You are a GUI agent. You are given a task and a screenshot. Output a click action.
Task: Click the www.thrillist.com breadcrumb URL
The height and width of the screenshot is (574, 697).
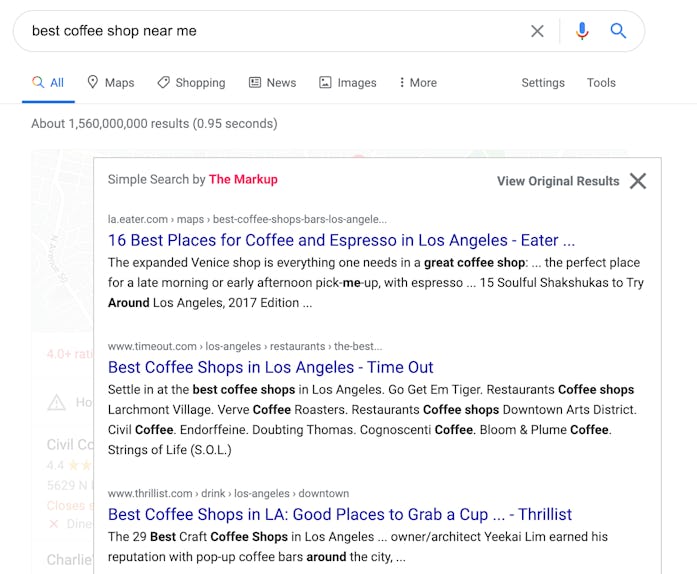228,494
